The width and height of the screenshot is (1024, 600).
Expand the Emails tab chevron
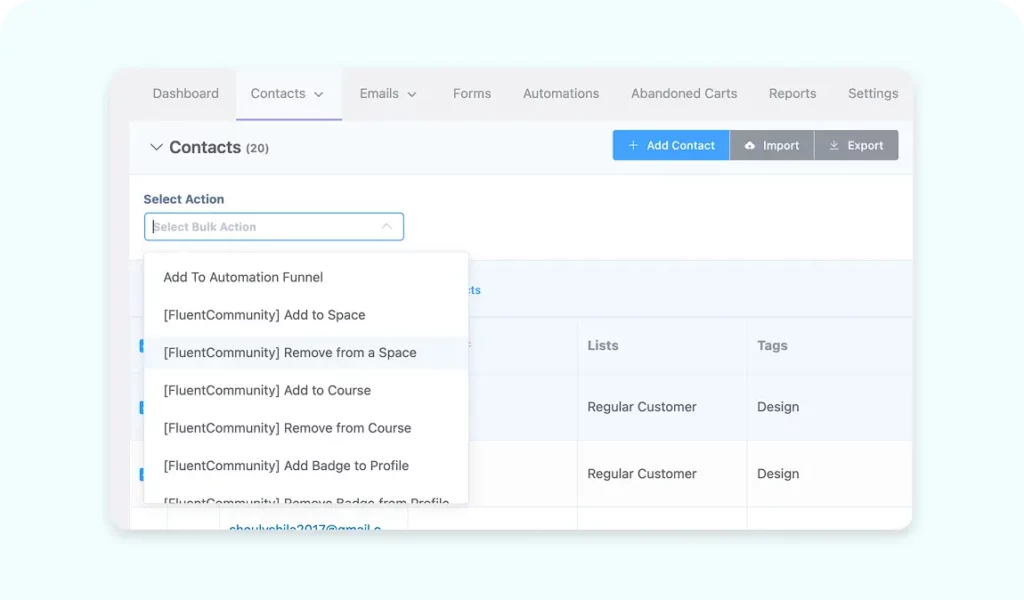click(412, 95)
